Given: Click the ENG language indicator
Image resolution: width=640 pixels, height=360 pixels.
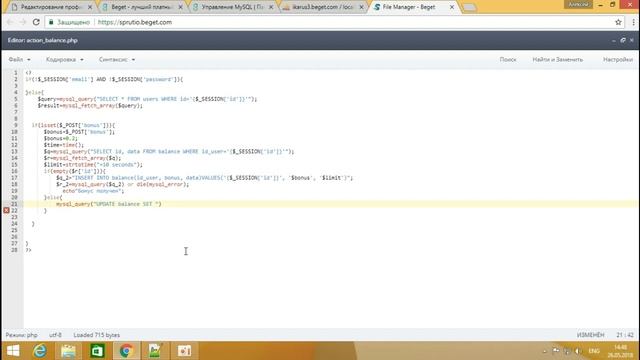Looking at the screenshot, I should [x=594, y=351].
